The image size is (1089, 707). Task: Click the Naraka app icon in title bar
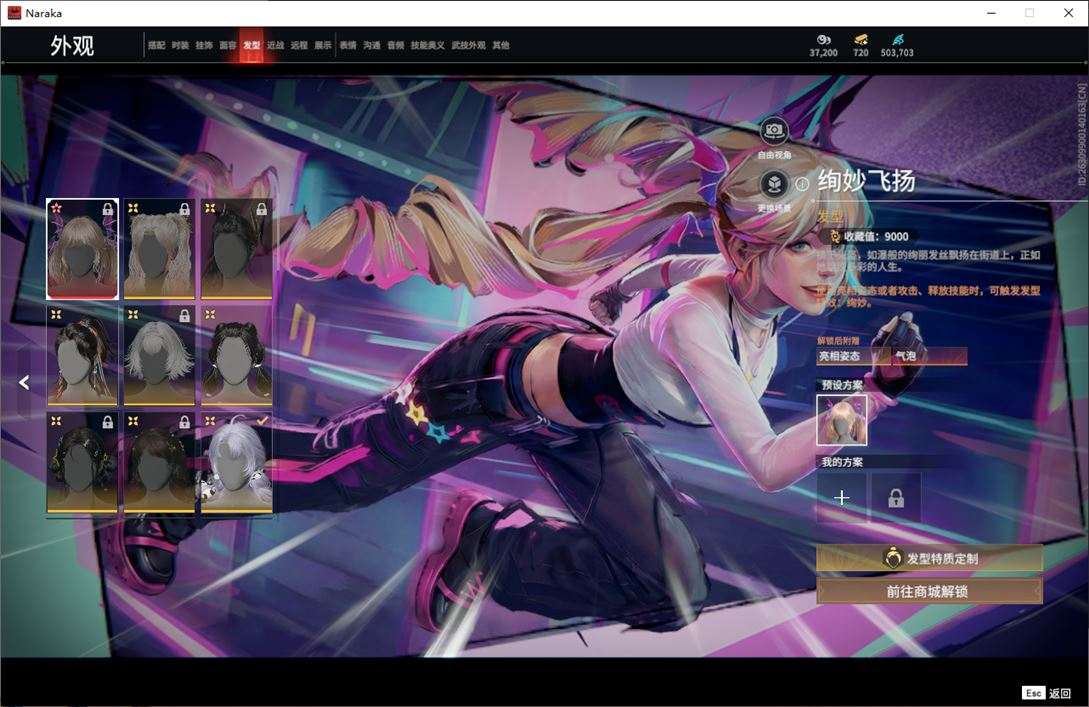coord(14,13)
